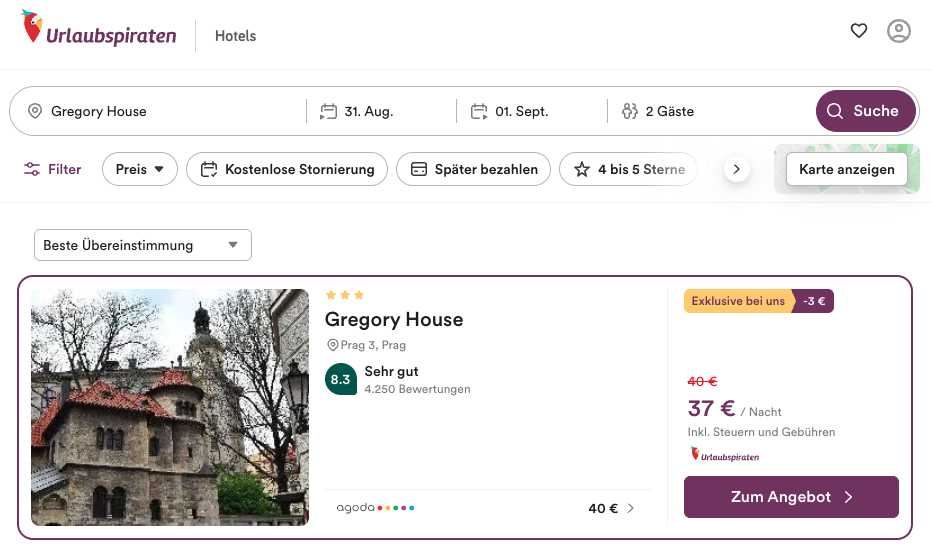Go to the Hotels section
This screenshot has height=558, width=932.
(236, 36)
